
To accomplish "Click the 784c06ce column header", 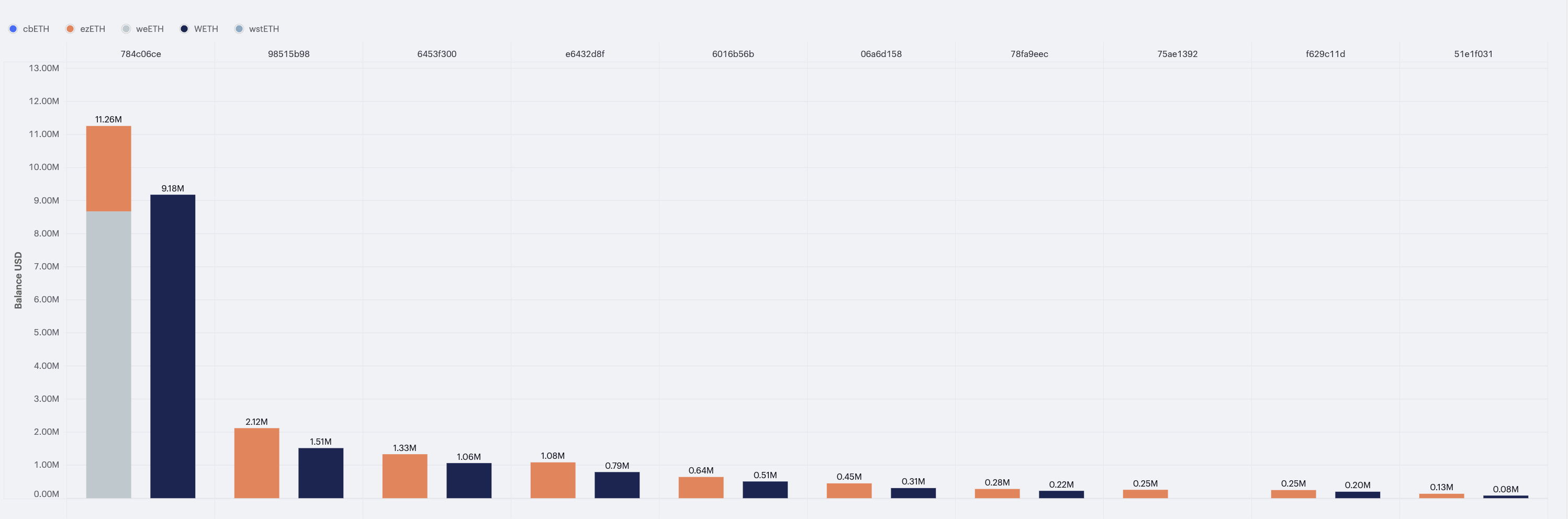I will point(141,53).
